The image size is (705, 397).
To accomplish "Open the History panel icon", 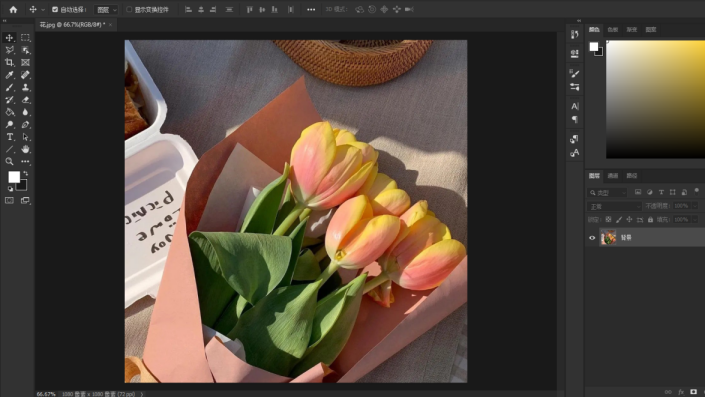I will 575,35.
